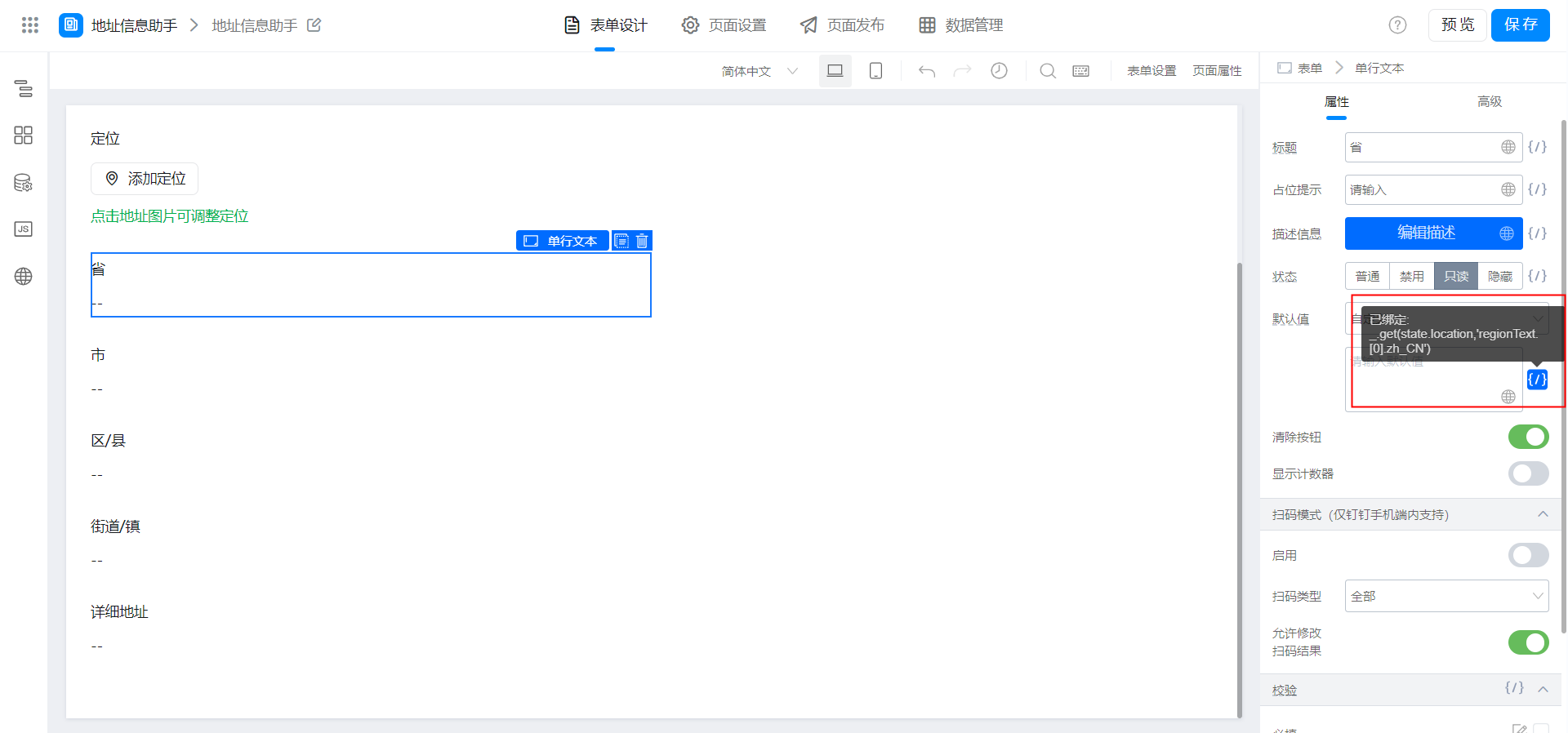The height and width of the screenshot is (733, 1568).
Task: Toggle the 允许修改扫码结果 switch
Action: tap(1529, 642)
